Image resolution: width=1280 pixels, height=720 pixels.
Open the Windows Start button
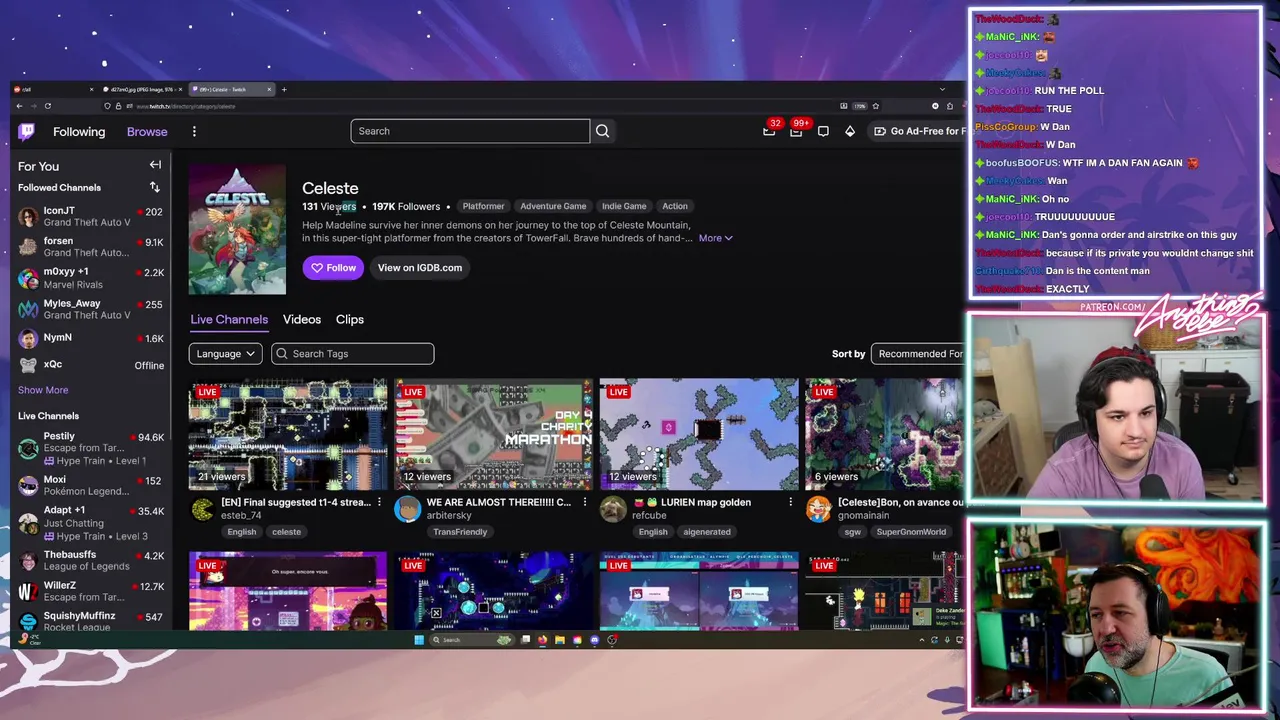[x=419, y=640]
